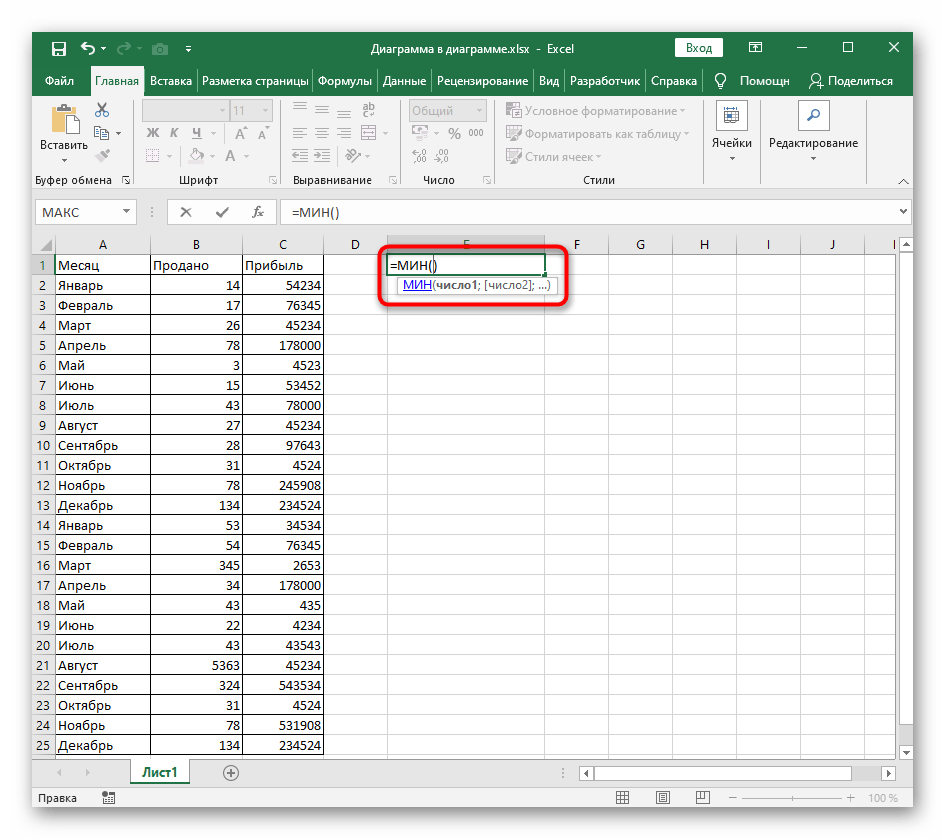Click the Вход sign-in button
The image size is (945, 839).
pyautogui.click(x=699, y=48)
